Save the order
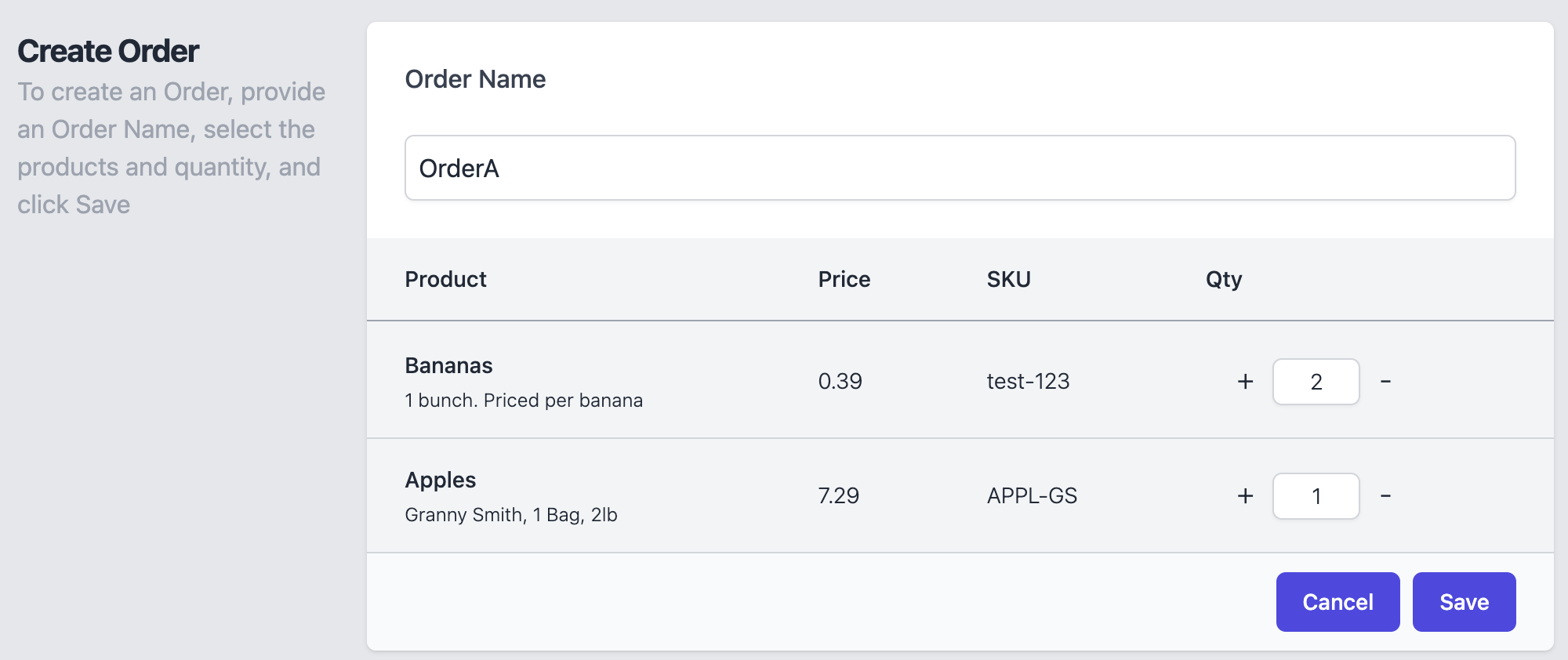 pyautogui.click(x=1464, y=602)
